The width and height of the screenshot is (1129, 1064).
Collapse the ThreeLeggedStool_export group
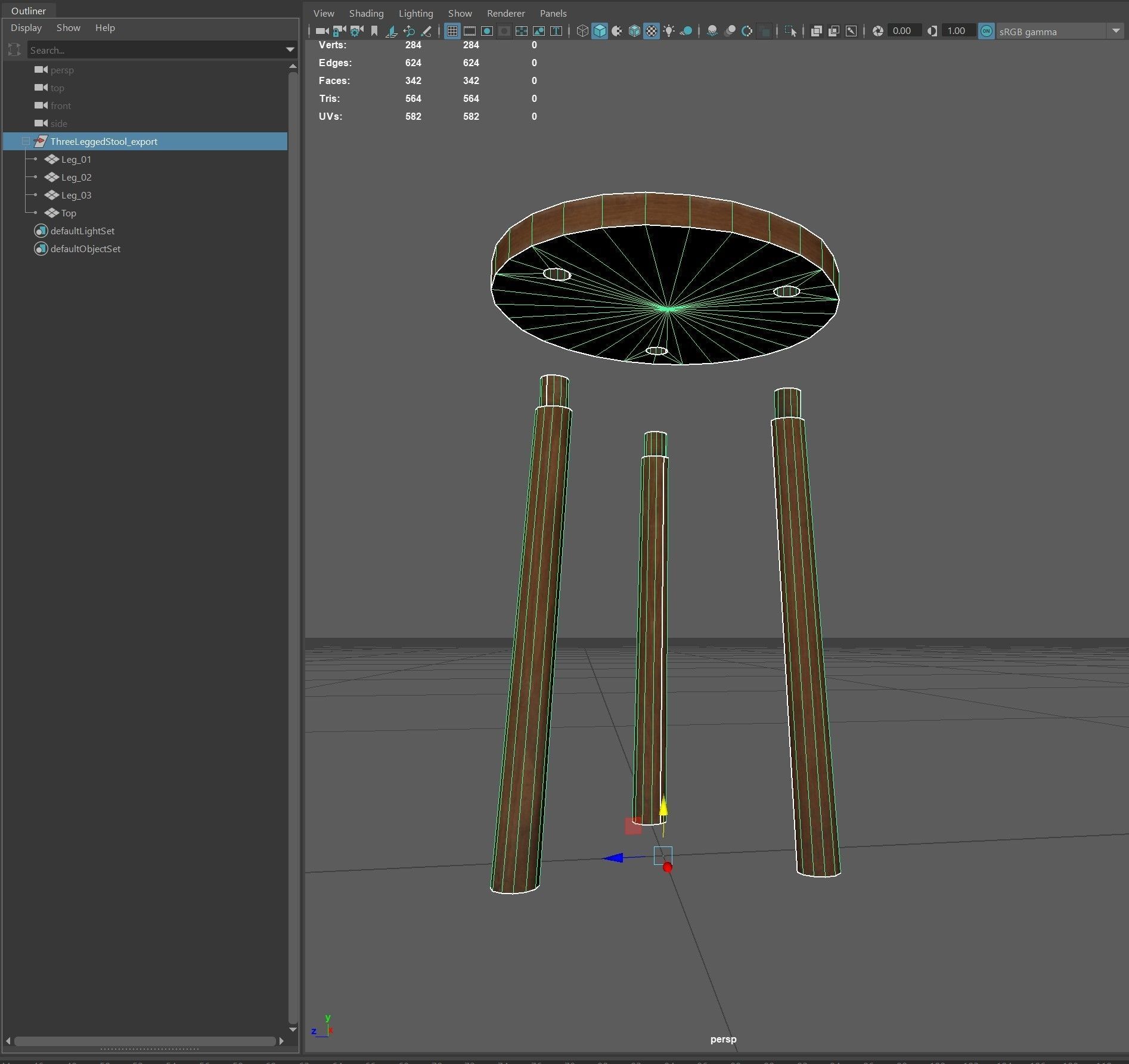pyautogui.click(x=26, y=141)
